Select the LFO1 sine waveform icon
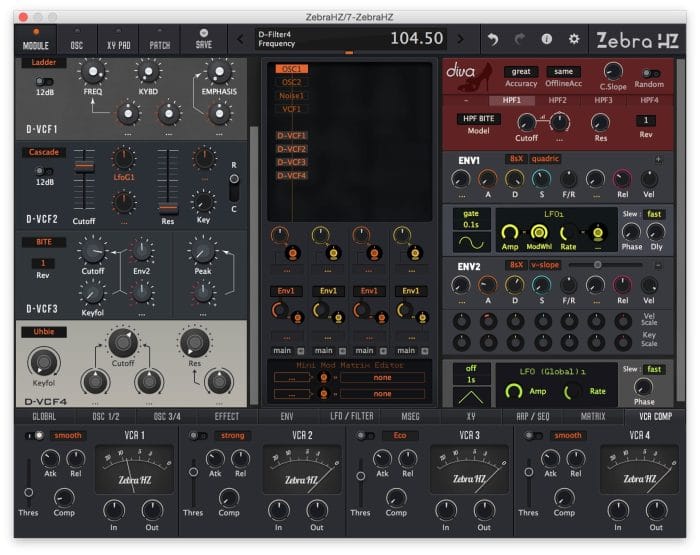 point(471,242)
